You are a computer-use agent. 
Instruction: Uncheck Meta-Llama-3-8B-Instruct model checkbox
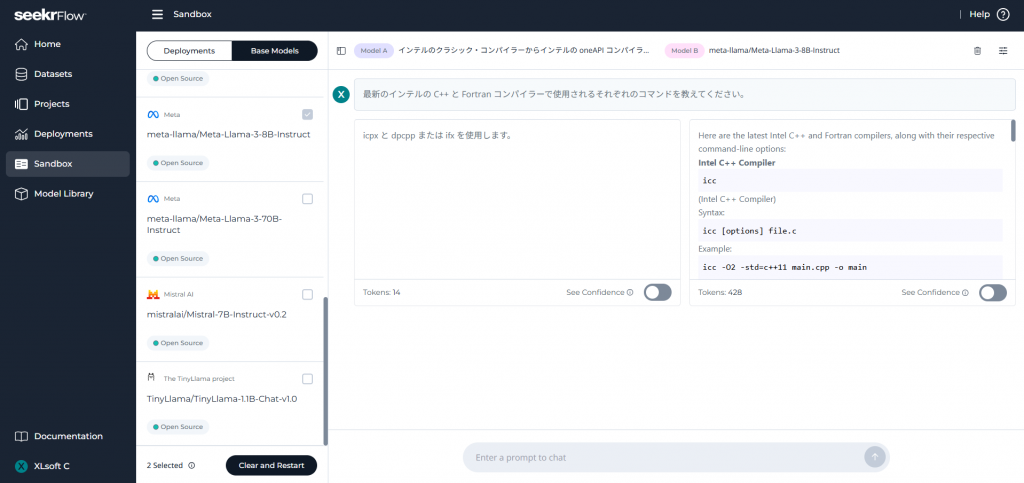pos(308,114)
